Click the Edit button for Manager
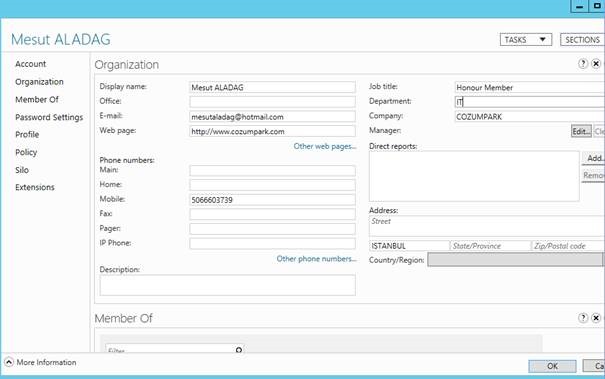 tap(581, 132)
